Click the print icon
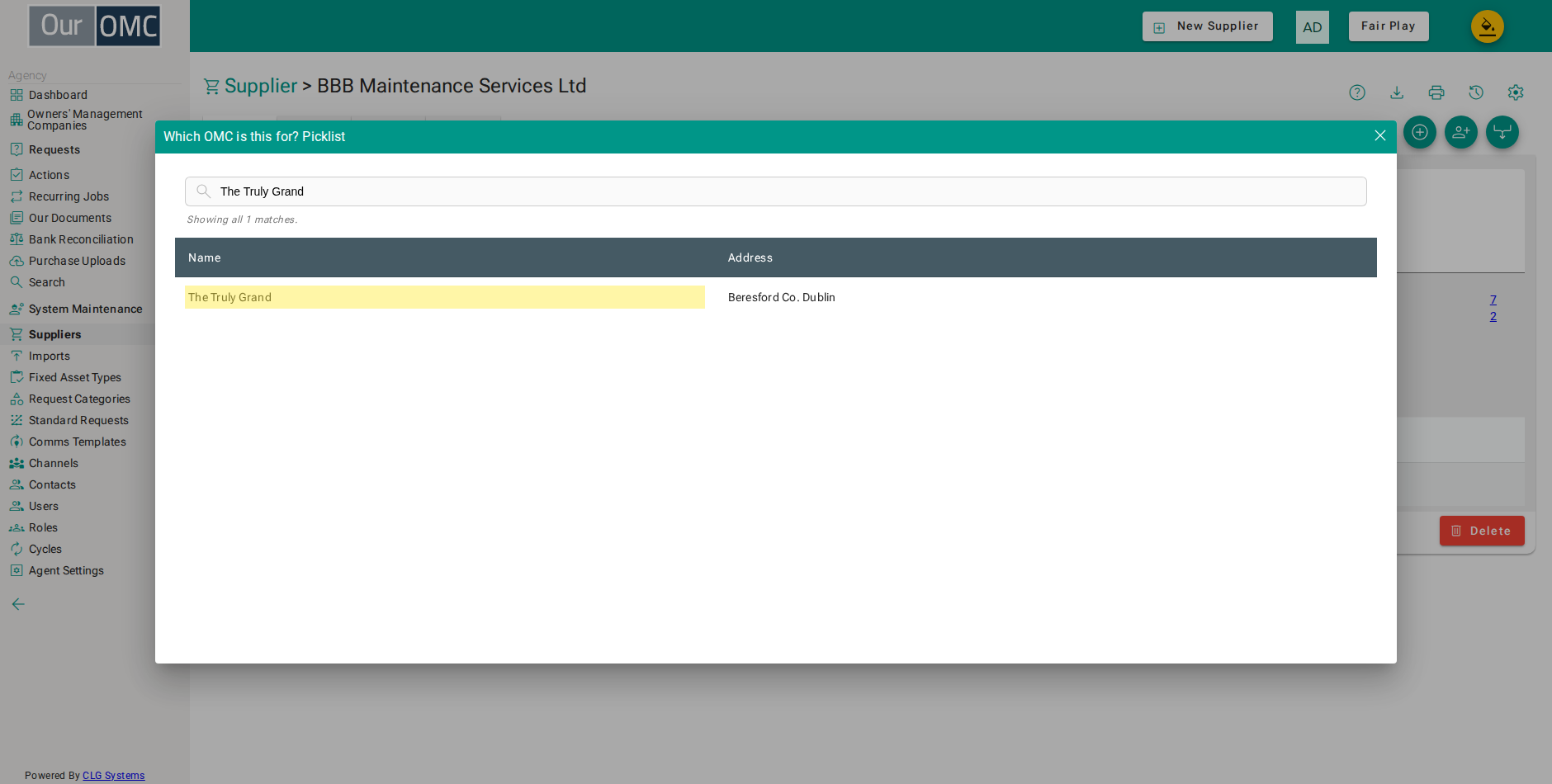 coord(1436,92)
